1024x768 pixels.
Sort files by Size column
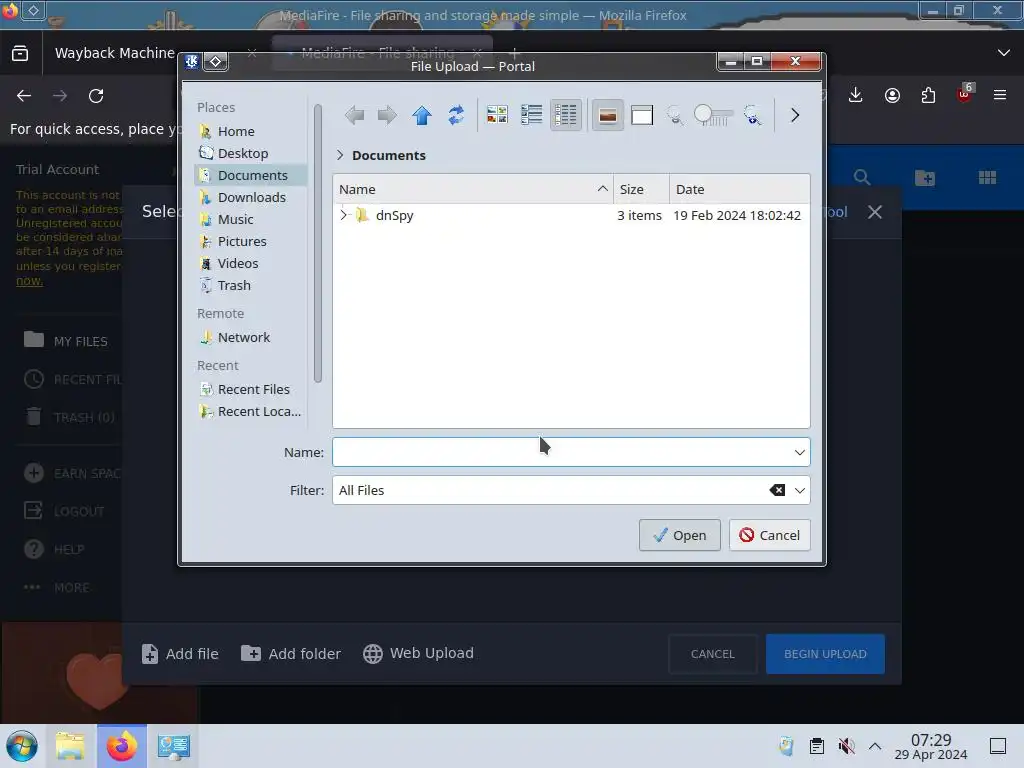tap(641, 189)
